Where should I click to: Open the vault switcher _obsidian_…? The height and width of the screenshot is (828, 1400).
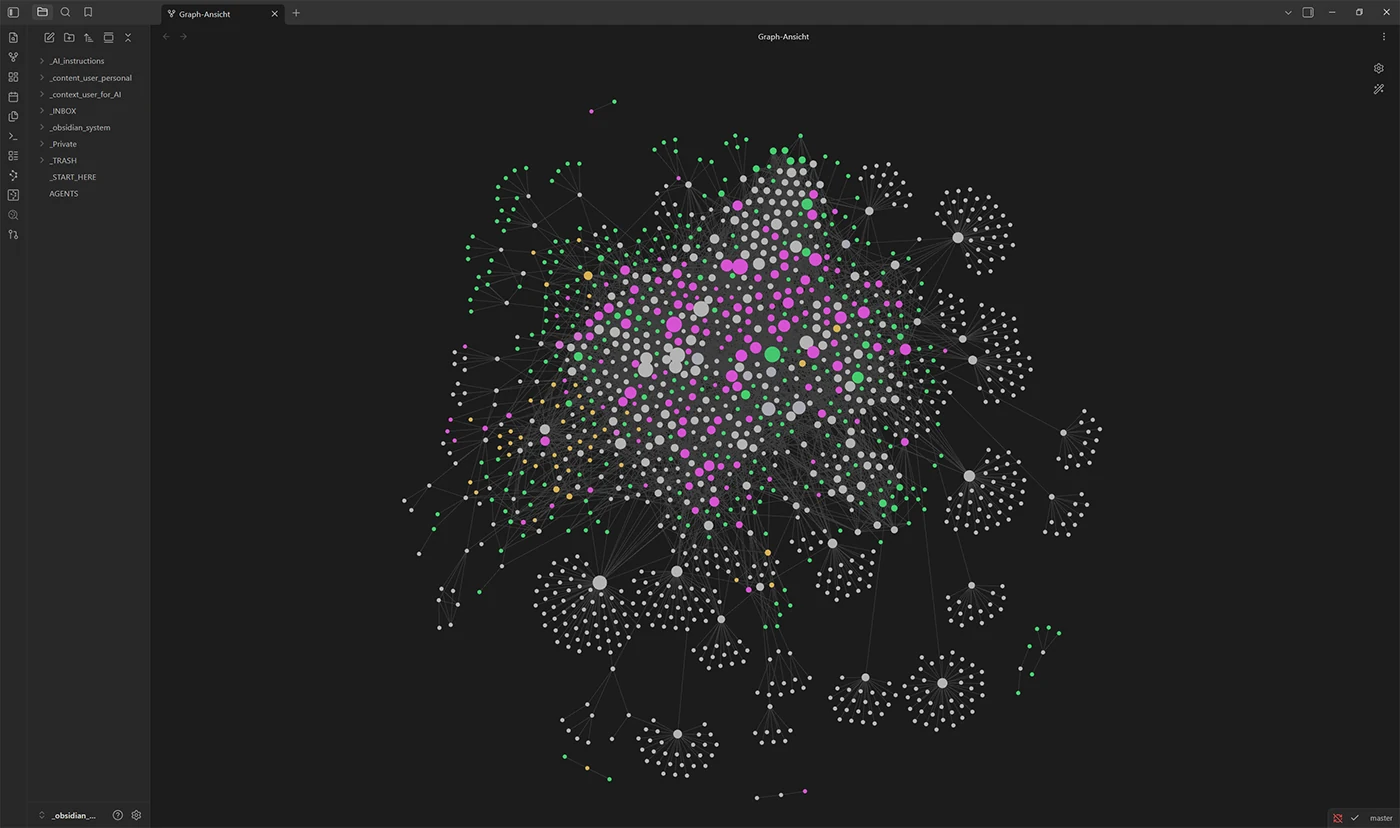68,815
